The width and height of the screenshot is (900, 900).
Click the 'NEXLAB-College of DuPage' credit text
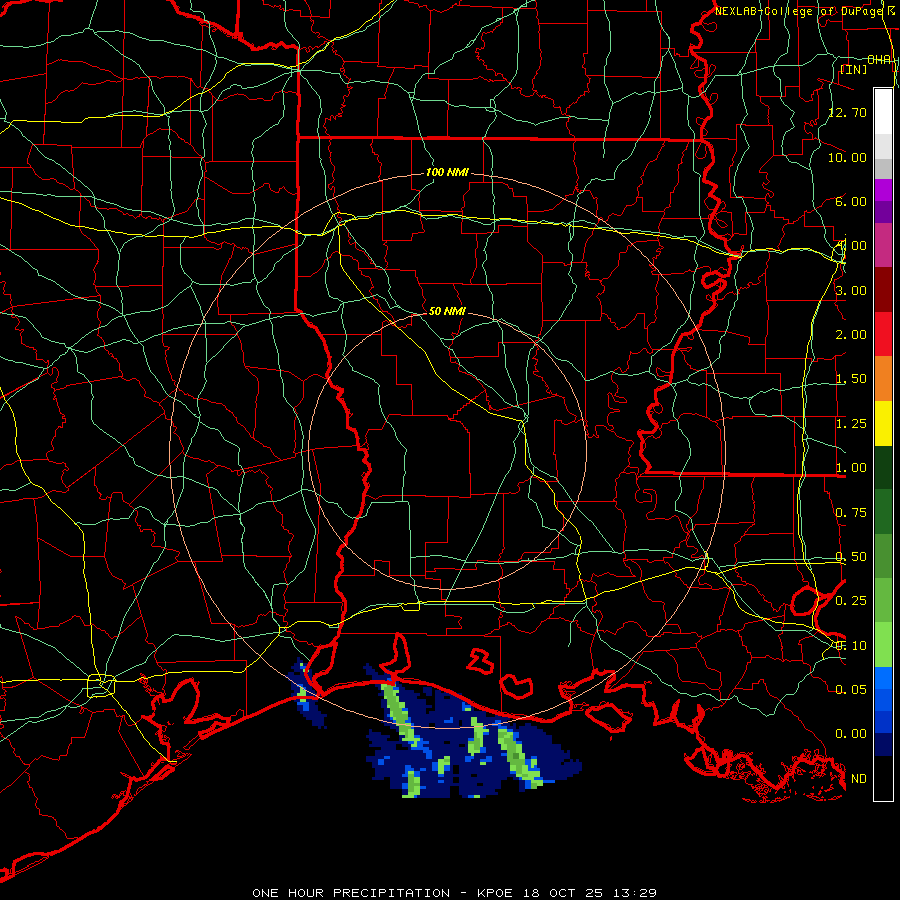coord(800,11)
